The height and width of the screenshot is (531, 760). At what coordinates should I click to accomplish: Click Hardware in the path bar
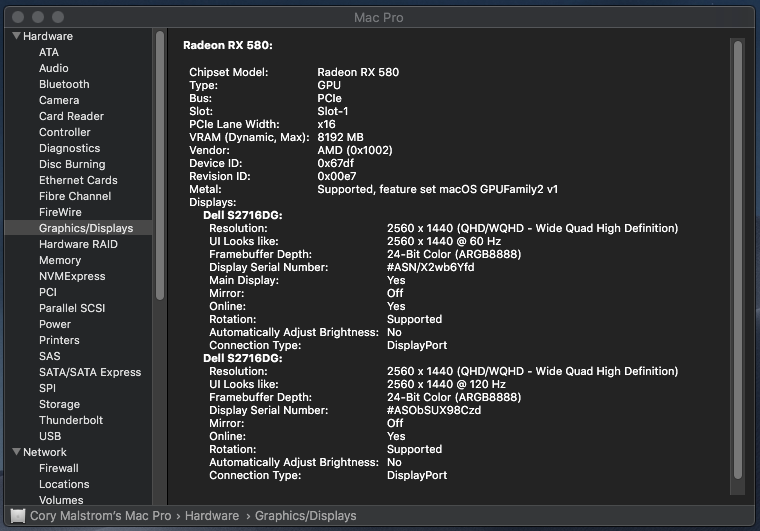coord(212,515)
